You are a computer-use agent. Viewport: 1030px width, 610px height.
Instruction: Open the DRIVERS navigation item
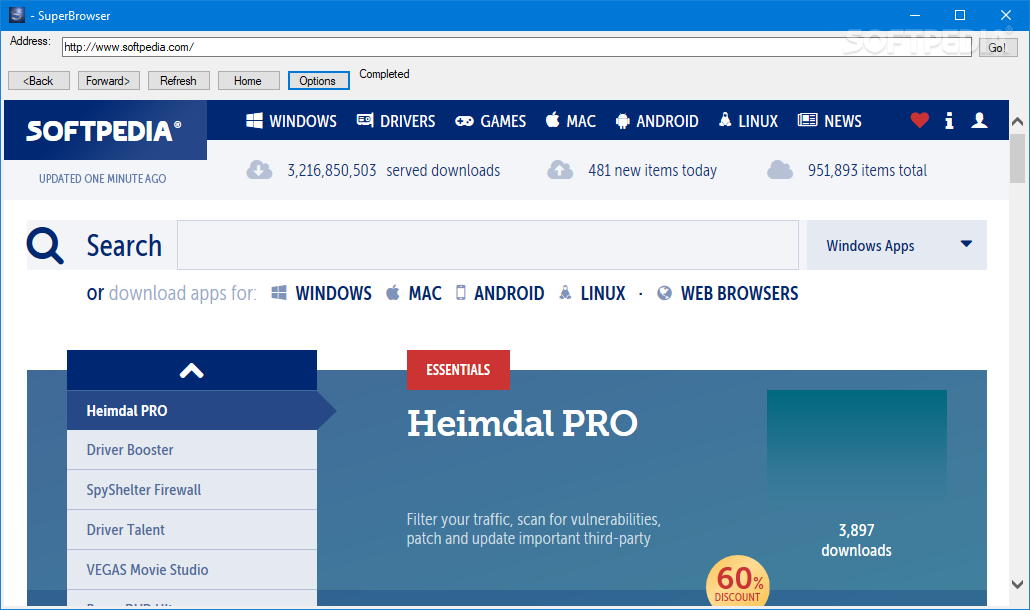[x=396, y=121]
